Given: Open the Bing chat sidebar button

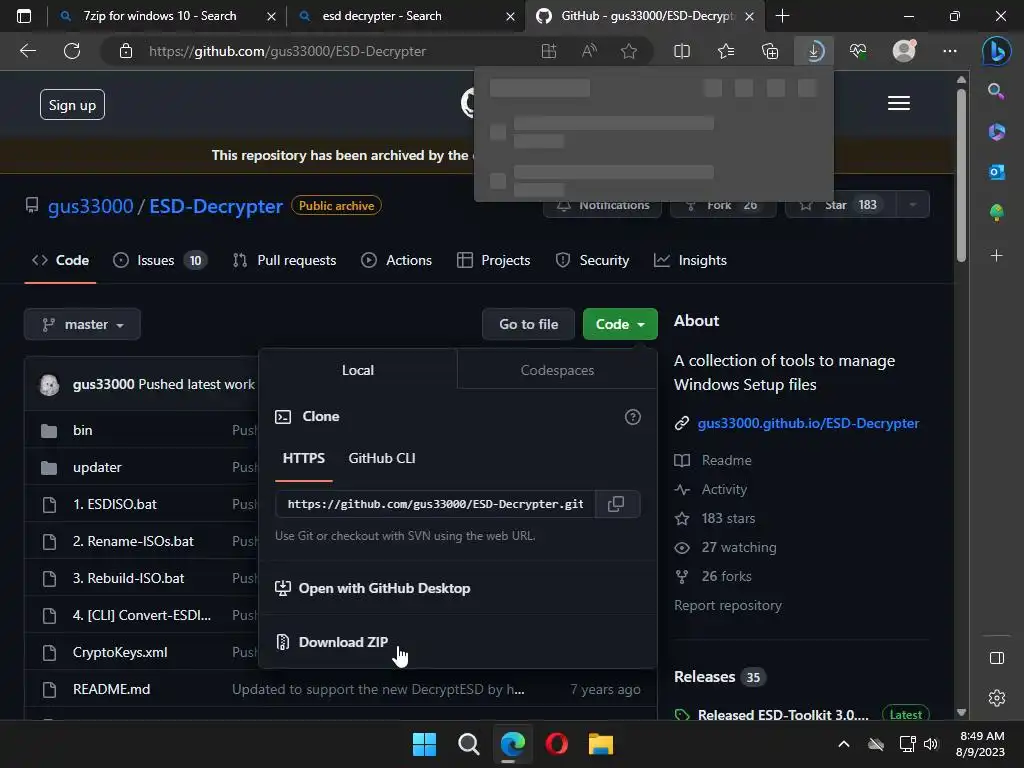Looking at the screenshot, I should click(x=997, y=51).
